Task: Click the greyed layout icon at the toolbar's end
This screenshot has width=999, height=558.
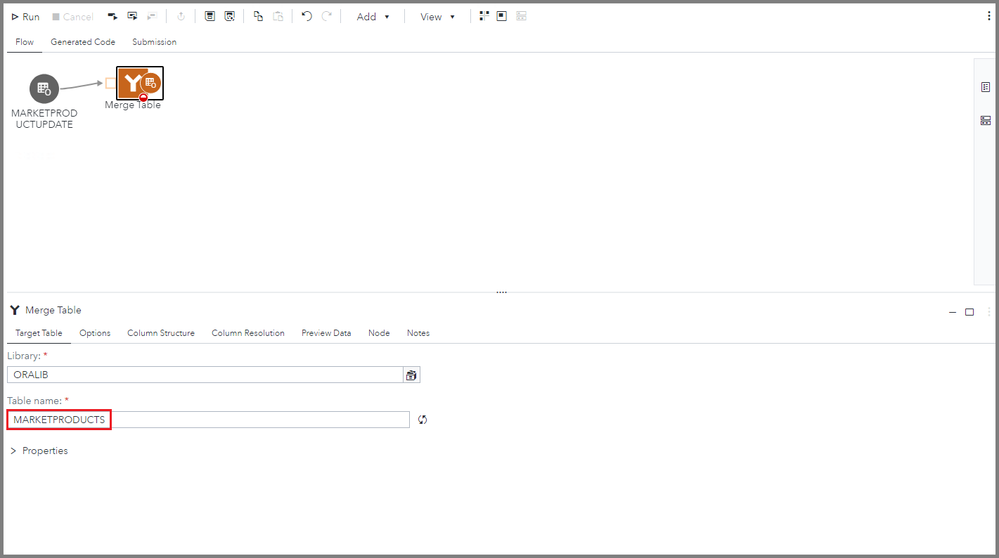Action: pos(521,16)
